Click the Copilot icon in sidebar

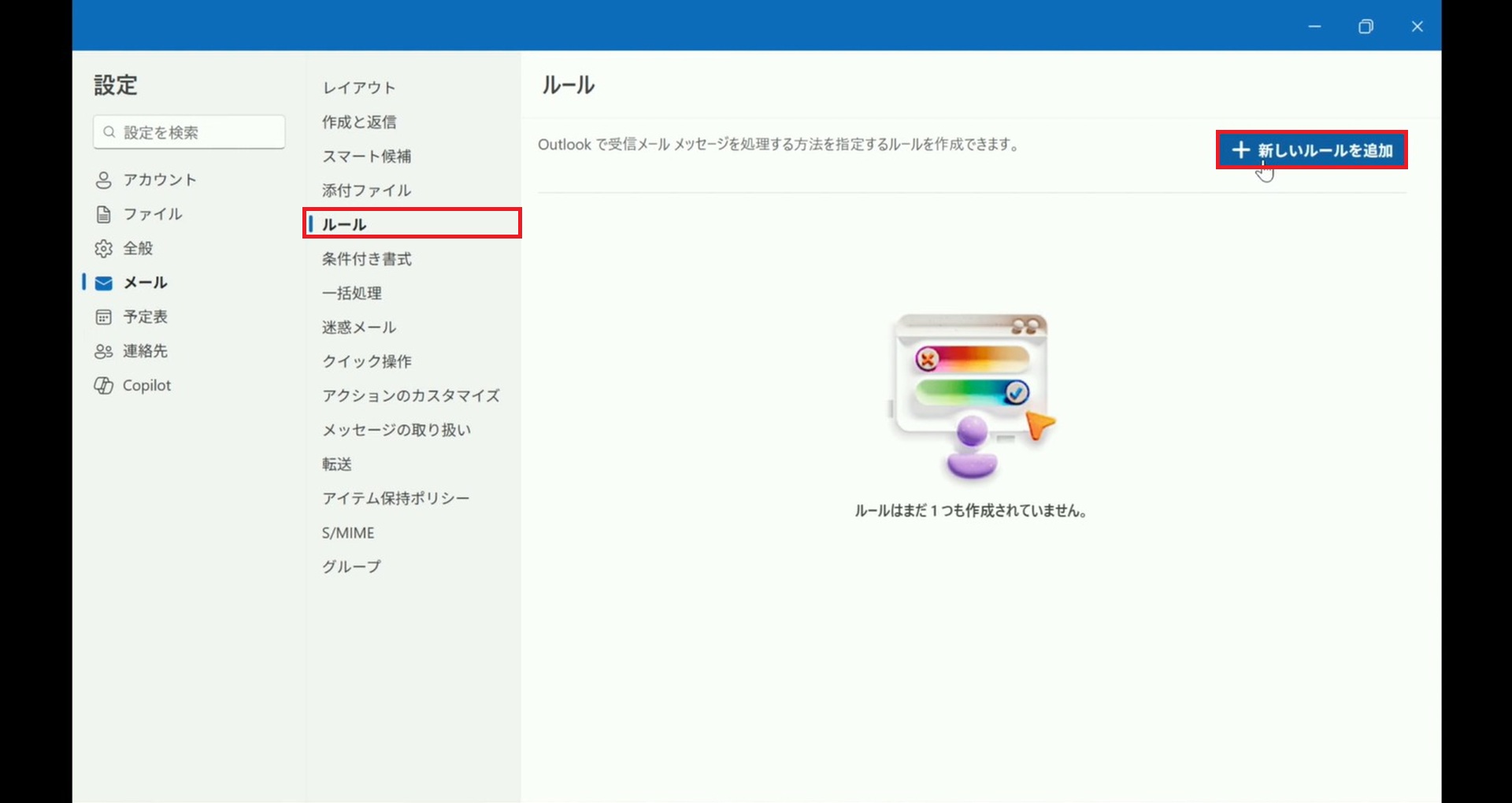pyautogui.click(x=103, y=386)
